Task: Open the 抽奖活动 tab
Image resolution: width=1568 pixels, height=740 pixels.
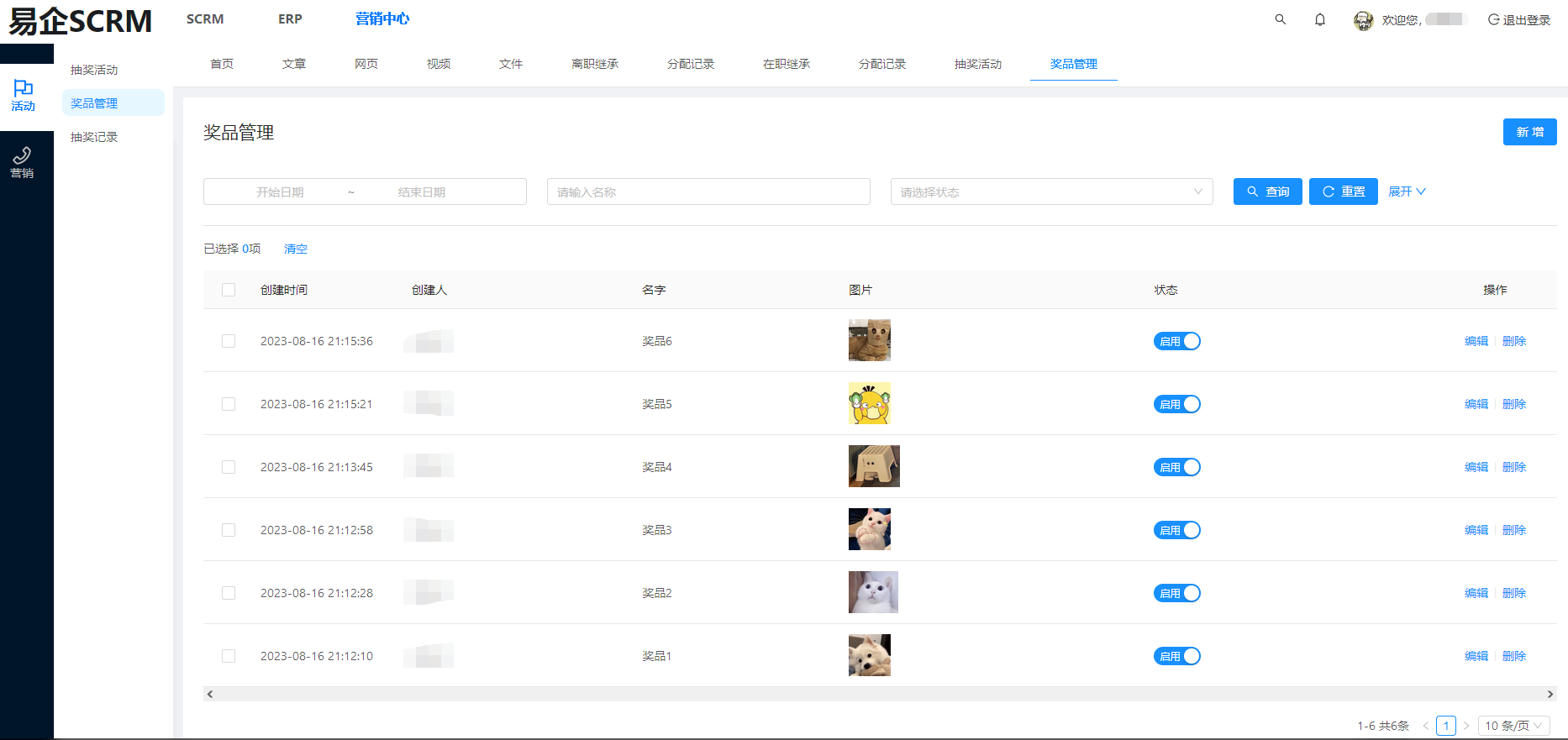Action: click(978, 64)
